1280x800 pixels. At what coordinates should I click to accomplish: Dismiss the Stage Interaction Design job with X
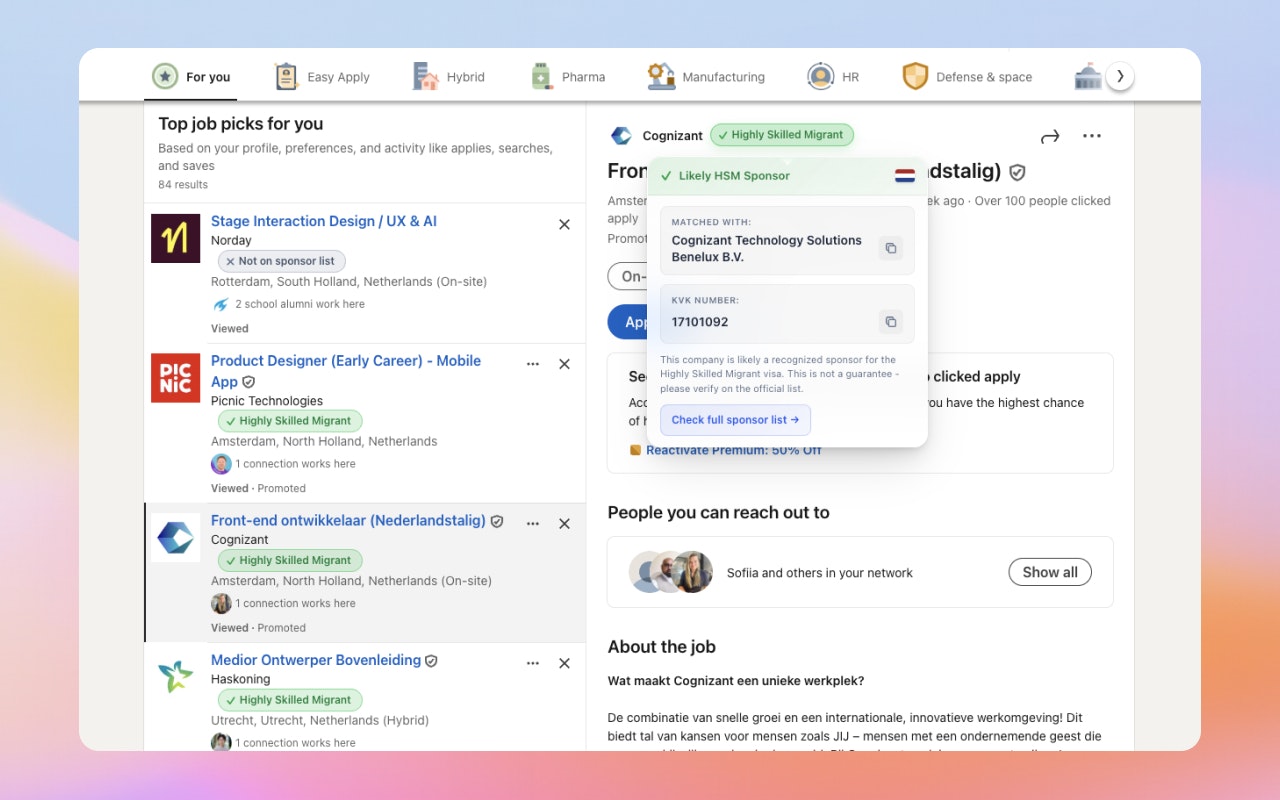564,224
